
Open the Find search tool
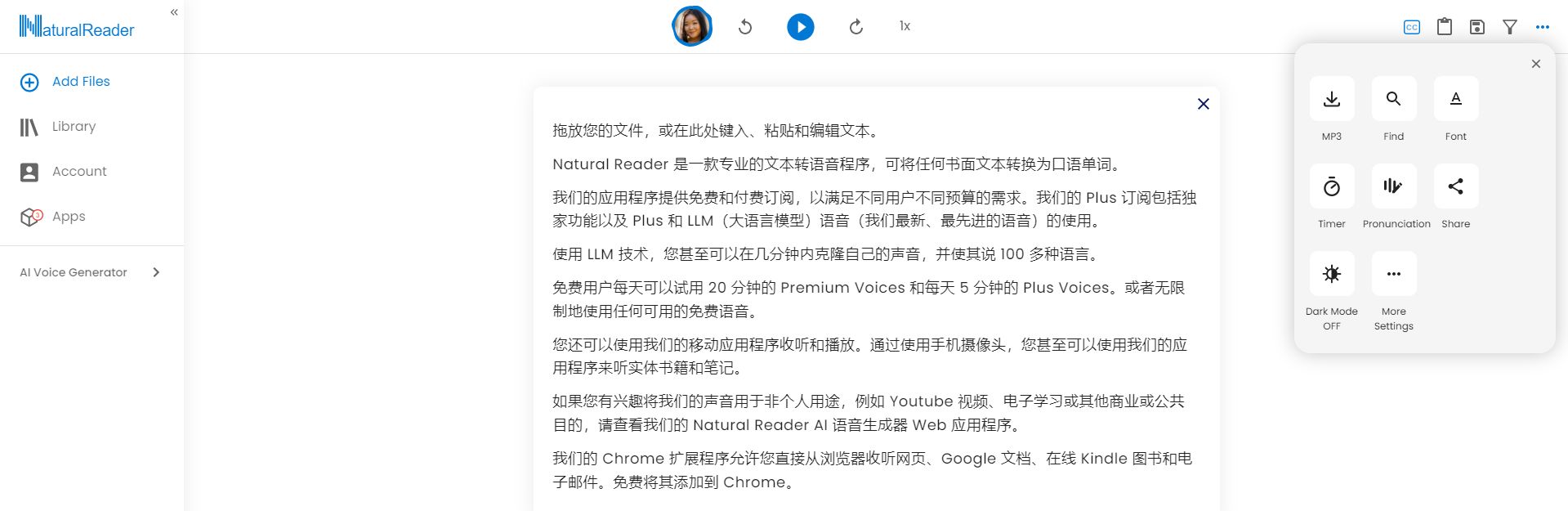1394,99
